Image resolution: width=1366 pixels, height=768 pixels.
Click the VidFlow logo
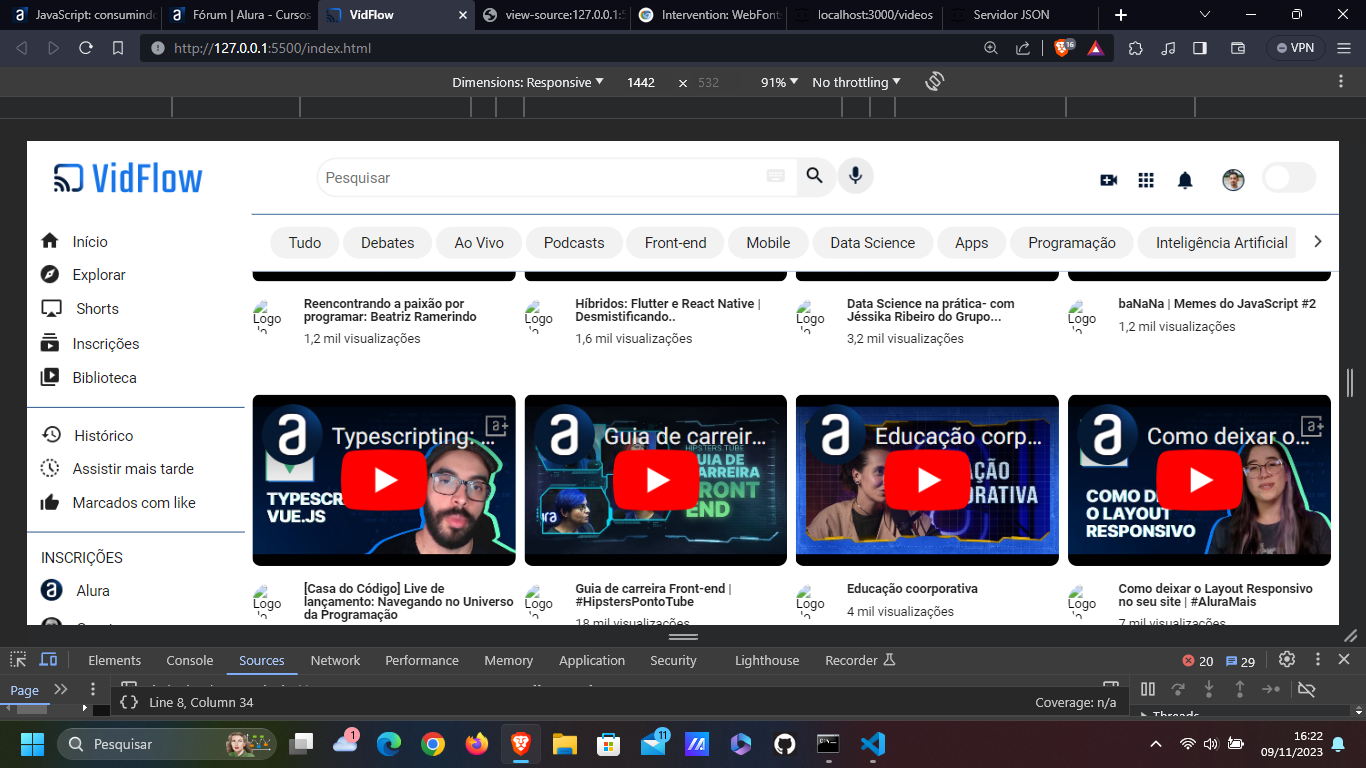pyautogui.click(x=128, y=178)
